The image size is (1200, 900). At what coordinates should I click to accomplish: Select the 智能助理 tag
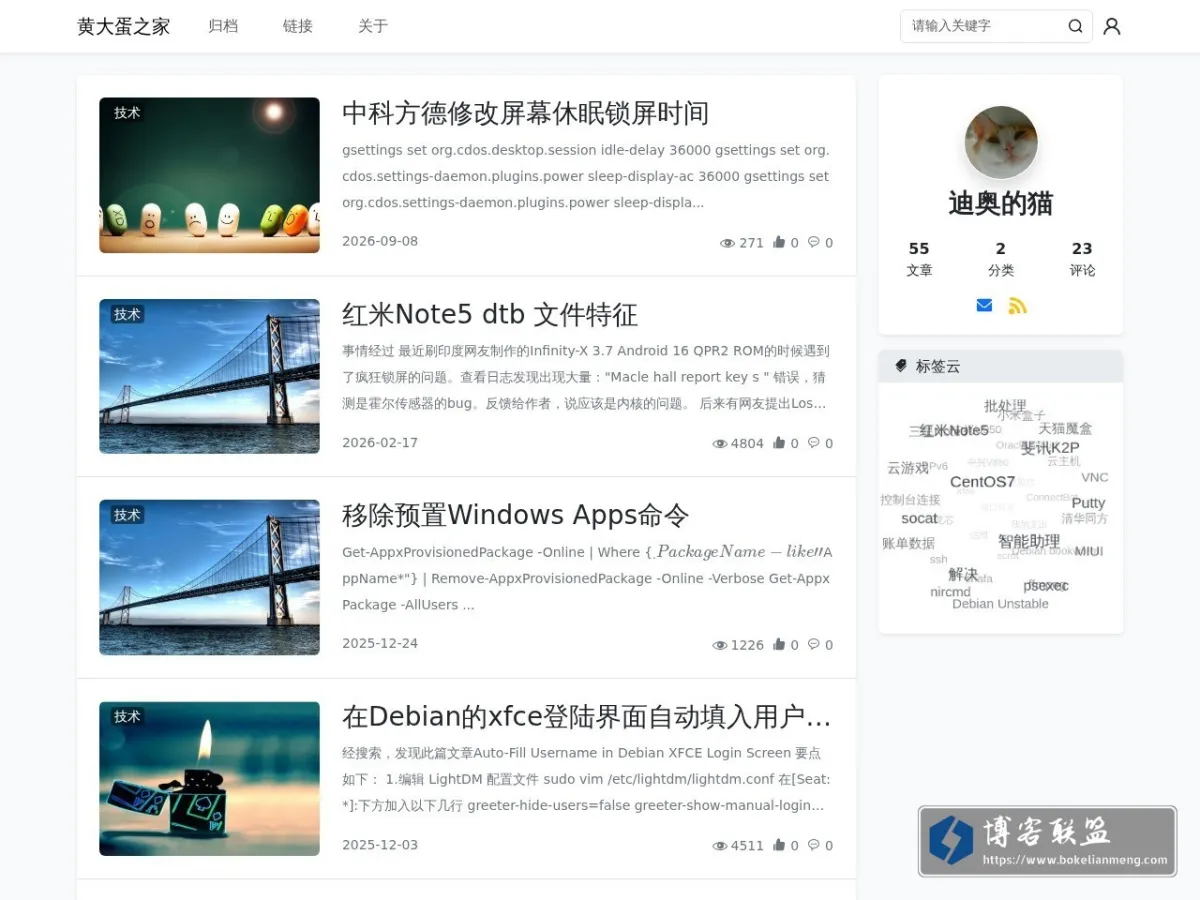click(x=1029, y=541)
